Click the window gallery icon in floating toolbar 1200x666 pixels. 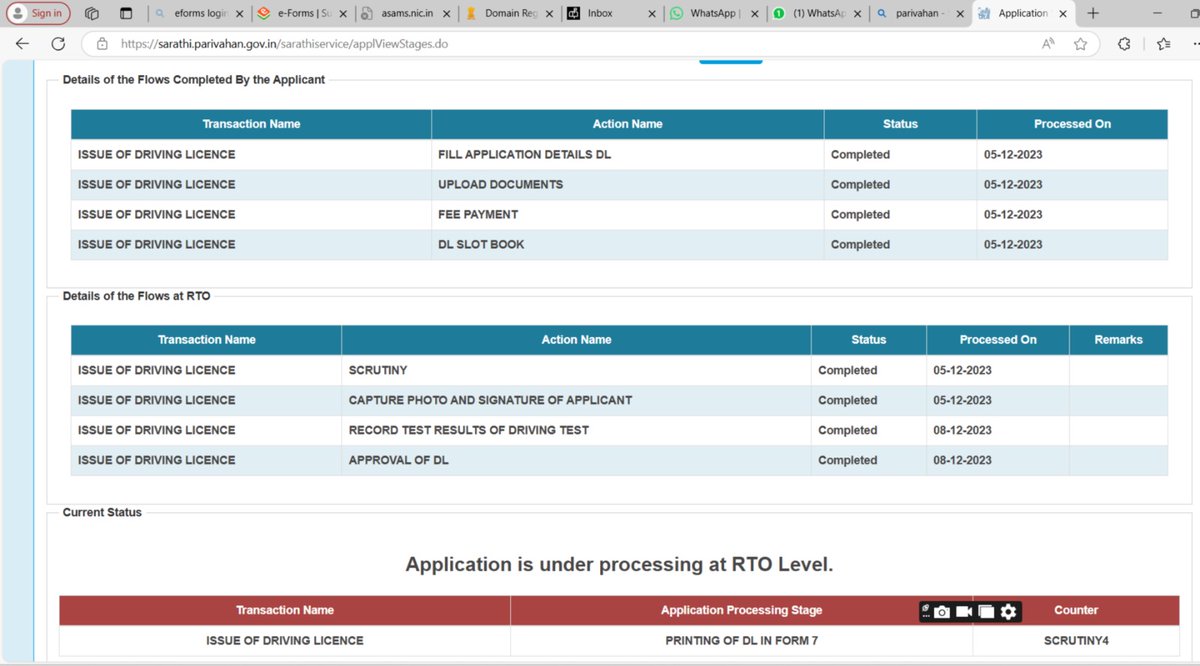[x=986, y=611]
